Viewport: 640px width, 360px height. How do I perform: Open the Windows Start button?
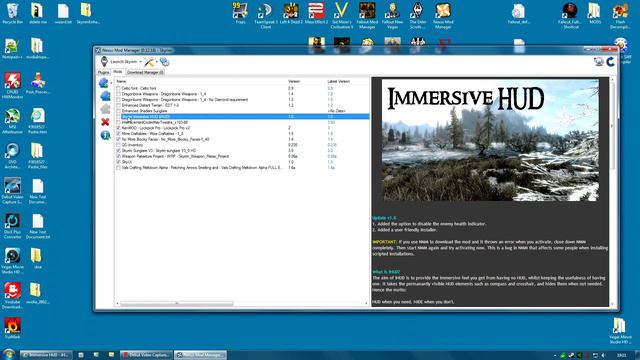8,354
